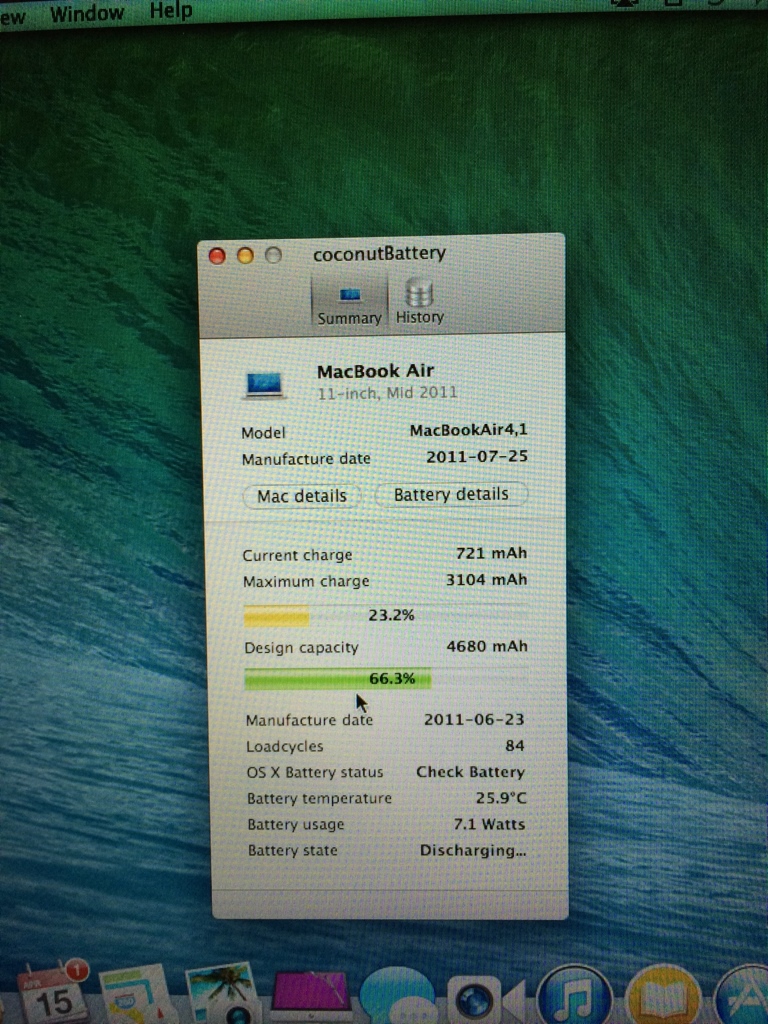Click the 11-inch, Mid 2011 subtitle
This screenshot has height=1024, width=768.
pos(387,393)
